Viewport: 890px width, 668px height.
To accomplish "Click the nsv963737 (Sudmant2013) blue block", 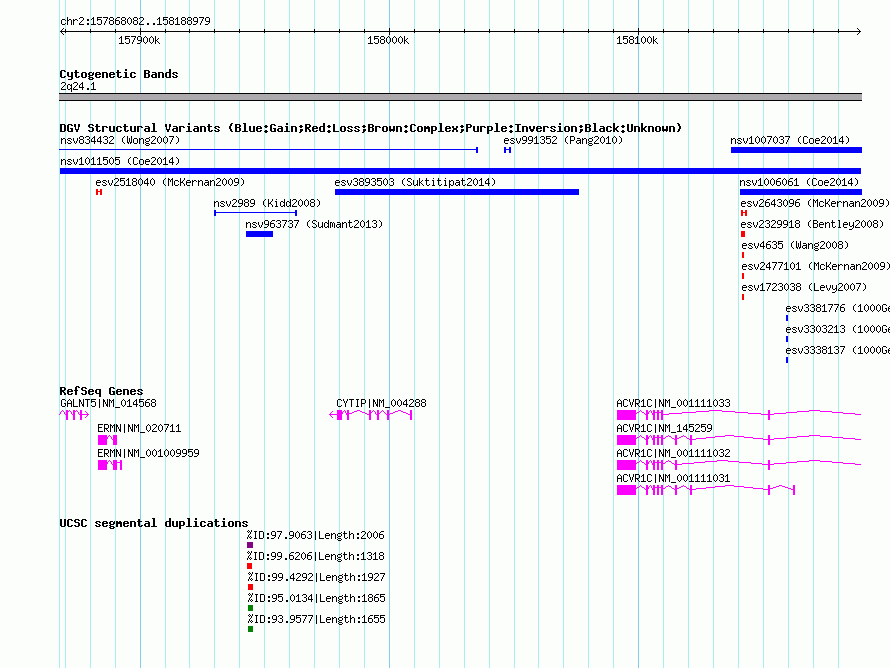I will (259, 234).
